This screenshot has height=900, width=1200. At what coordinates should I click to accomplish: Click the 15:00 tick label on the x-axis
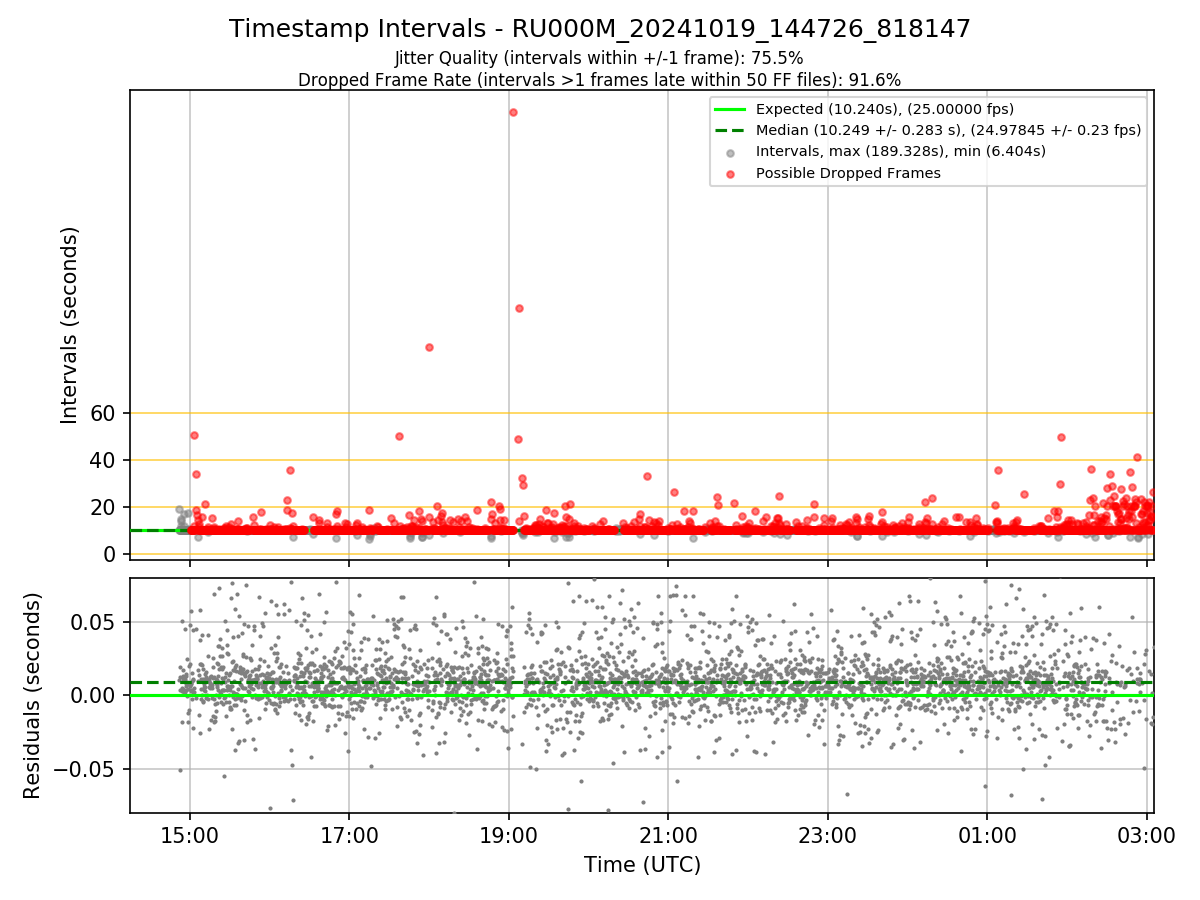tap(190, 835)
